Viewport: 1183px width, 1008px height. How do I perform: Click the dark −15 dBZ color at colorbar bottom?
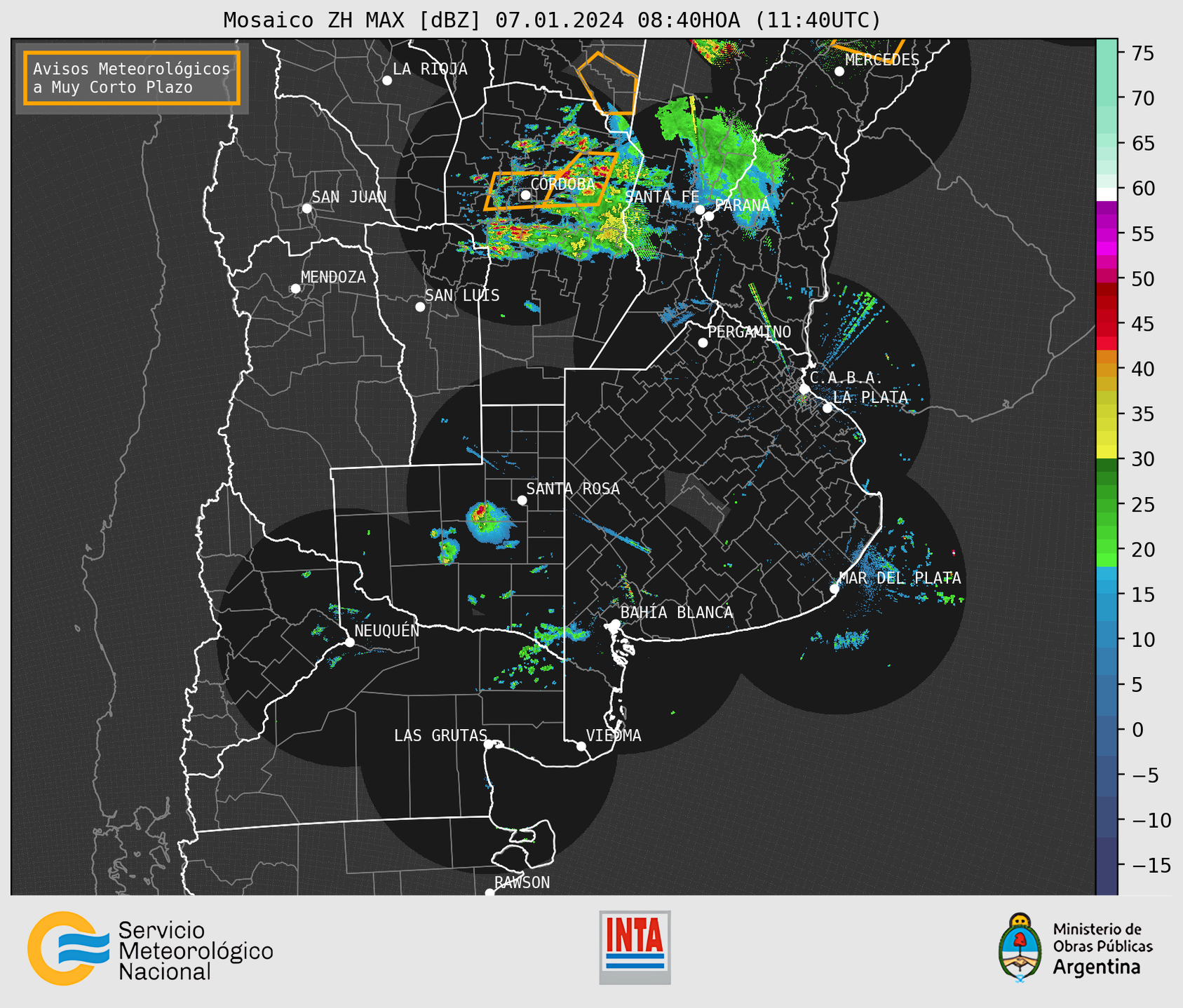click(1107, 865)
